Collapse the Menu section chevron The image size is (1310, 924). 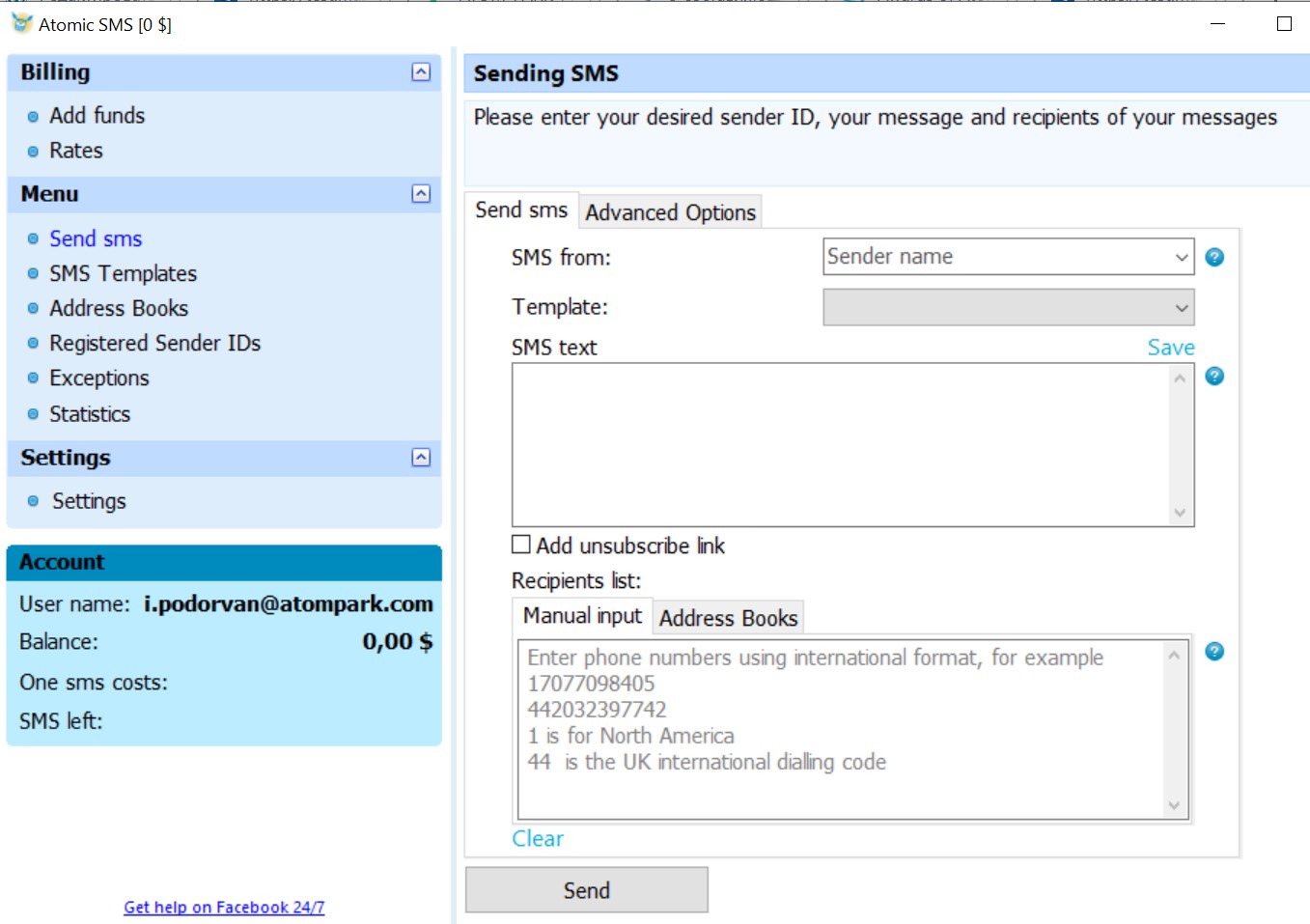click(x=420, y=194)
